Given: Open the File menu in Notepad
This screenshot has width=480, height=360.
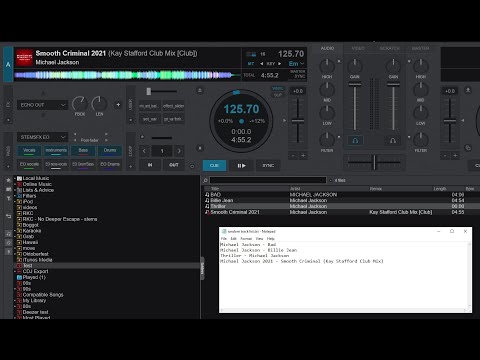Looking at the screenshot, I should pos(224,239).
